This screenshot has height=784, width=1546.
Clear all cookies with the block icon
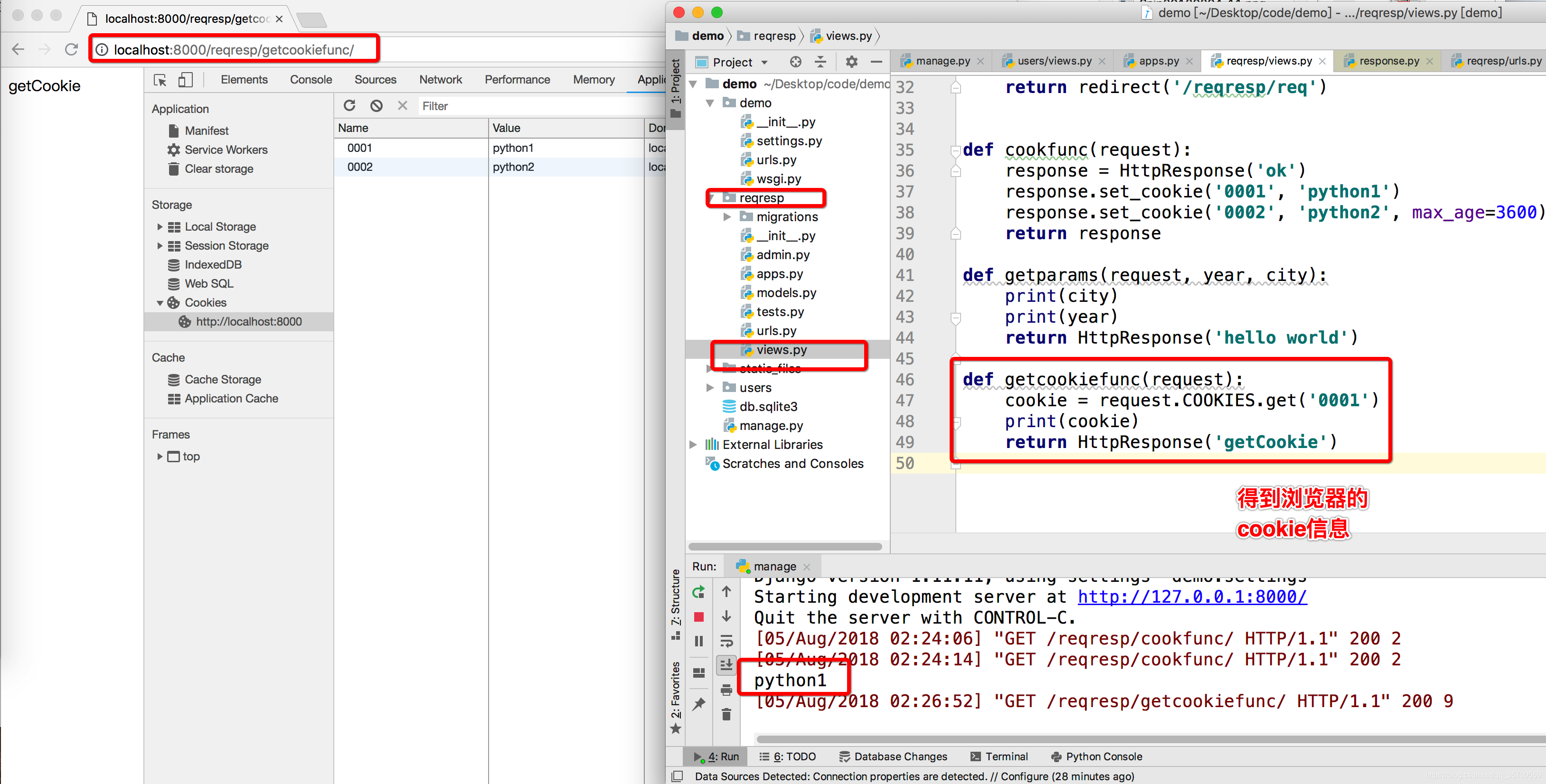pyautogui.click(x=377, y=105)
